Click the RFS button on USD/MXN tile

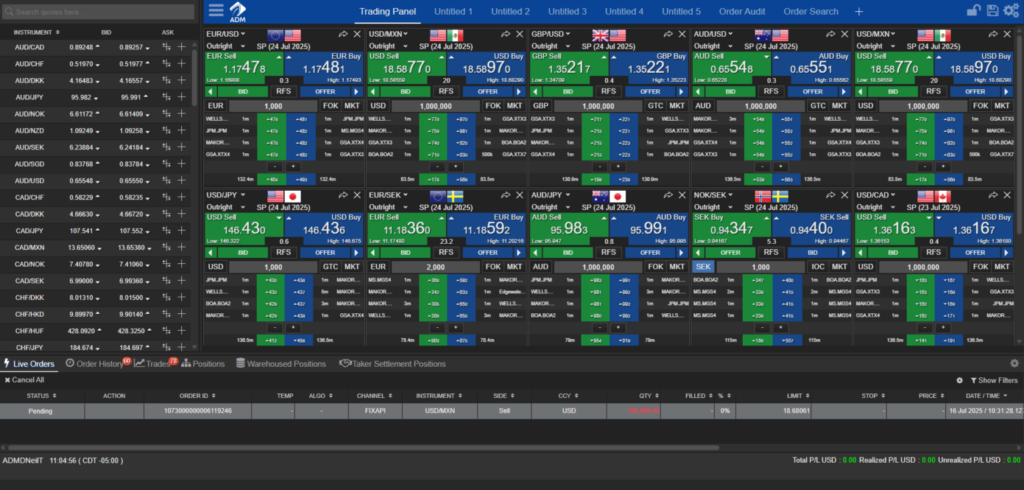446,89
